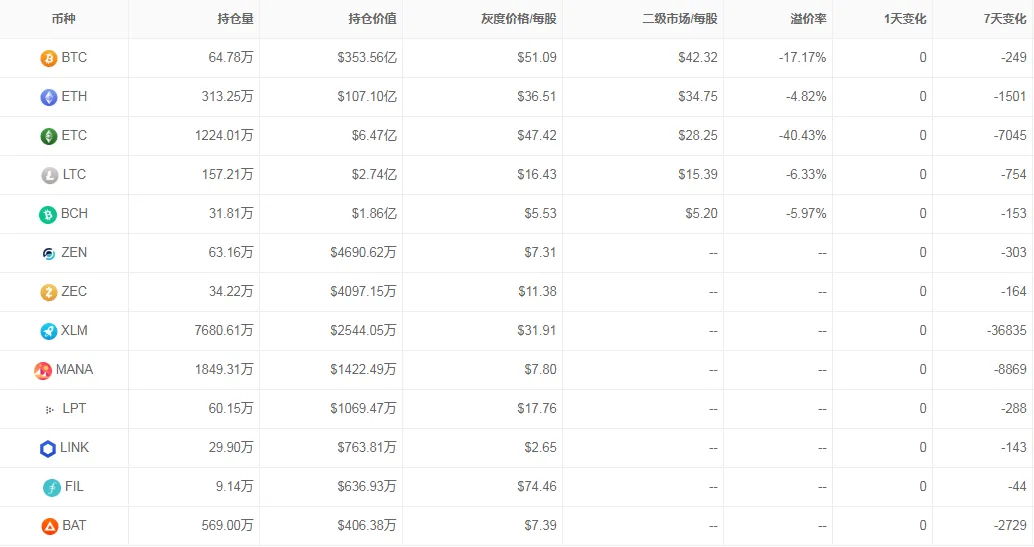Open the MANA coin name link
The image size is (1034, 547).
(x=74, y=370)
